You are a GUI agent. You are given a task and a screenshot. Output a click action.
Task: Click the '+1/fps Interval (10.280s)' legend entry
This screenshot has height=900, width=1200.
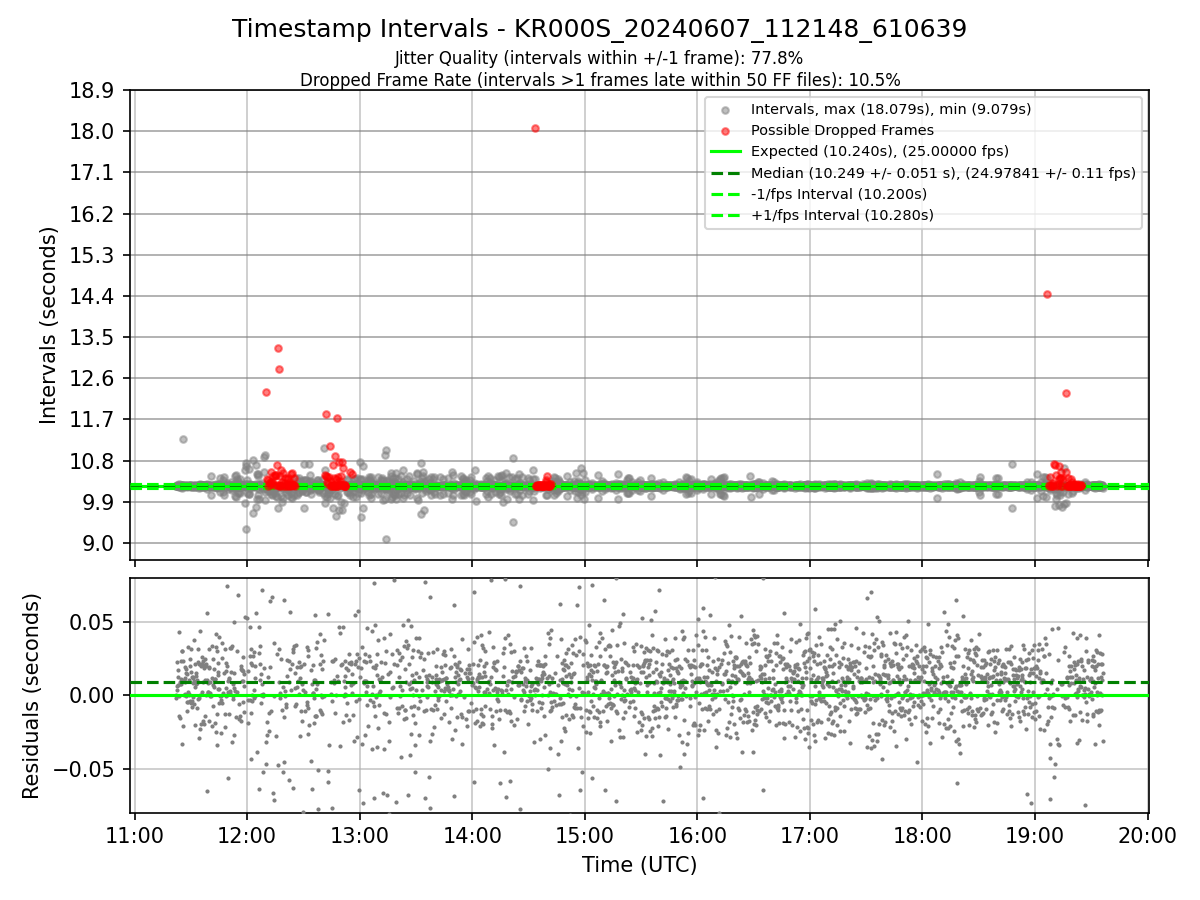point(842,215)
